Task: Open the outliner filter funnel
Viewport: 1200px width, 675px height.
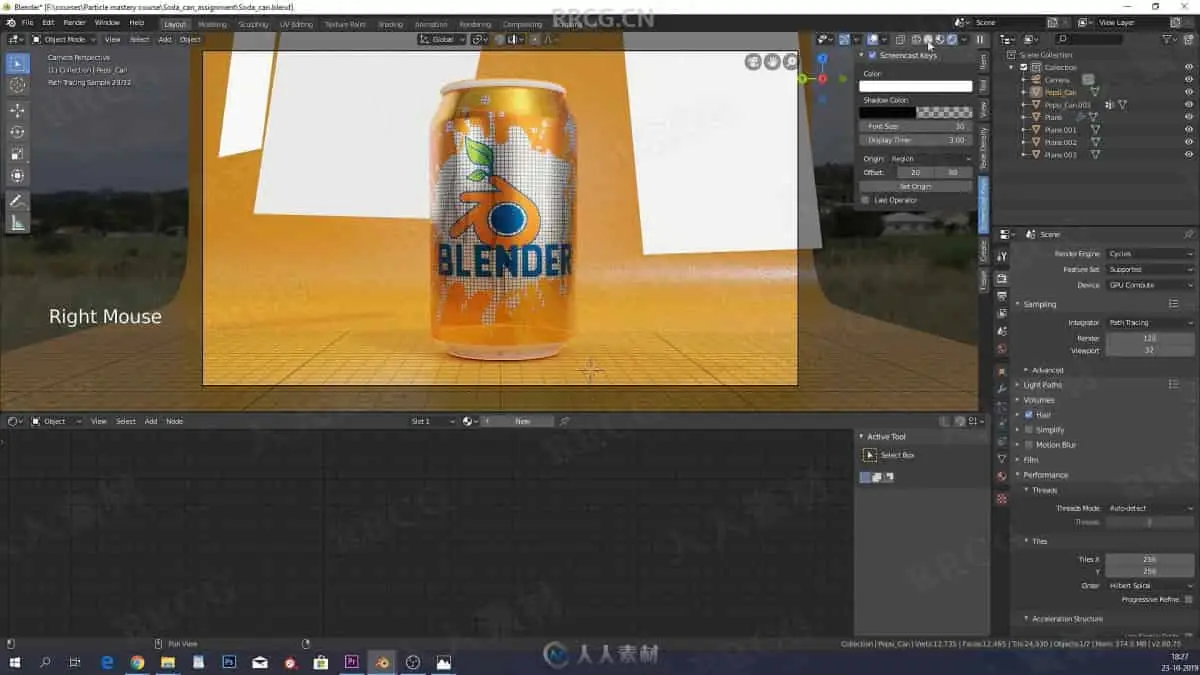Action: point(1169,39)
